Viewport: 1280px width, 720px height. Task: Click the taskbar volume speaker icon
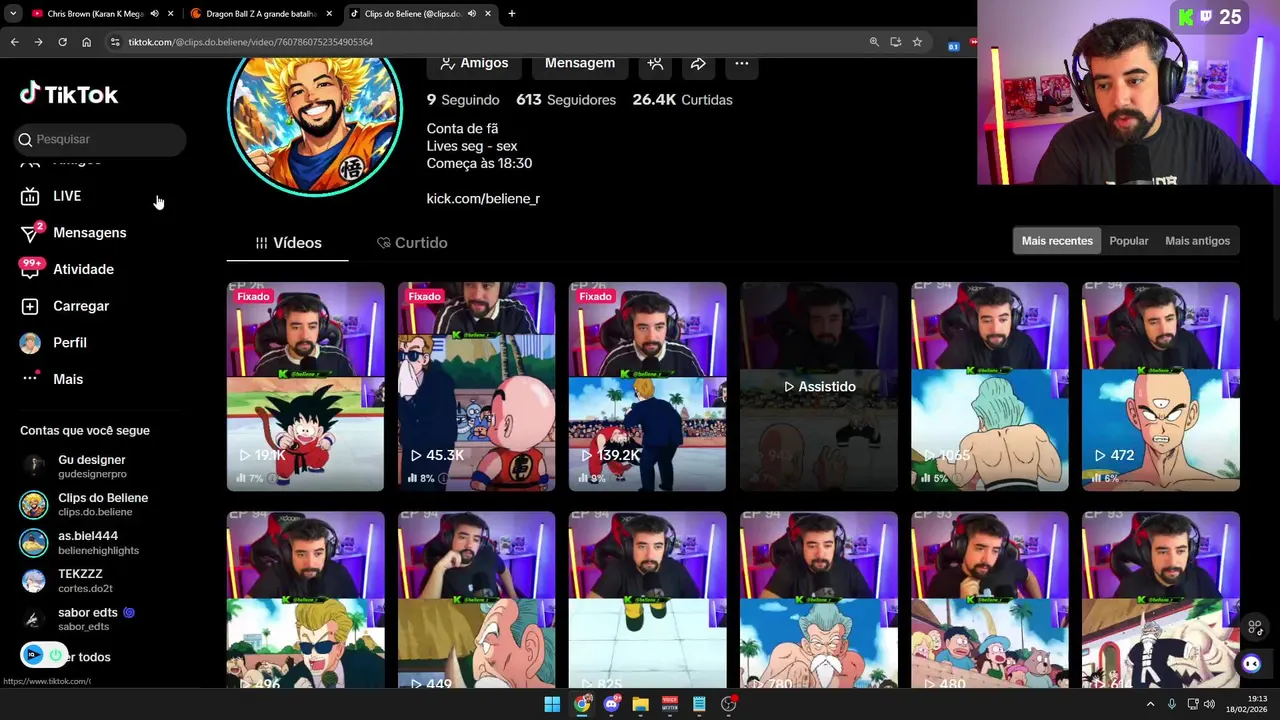tap(1209, 704)
